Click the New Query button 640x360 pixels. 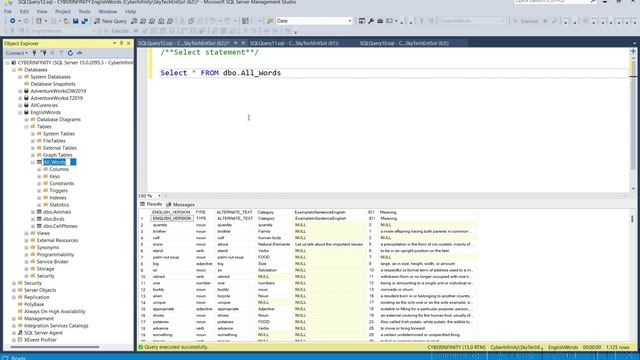(111, 21)
